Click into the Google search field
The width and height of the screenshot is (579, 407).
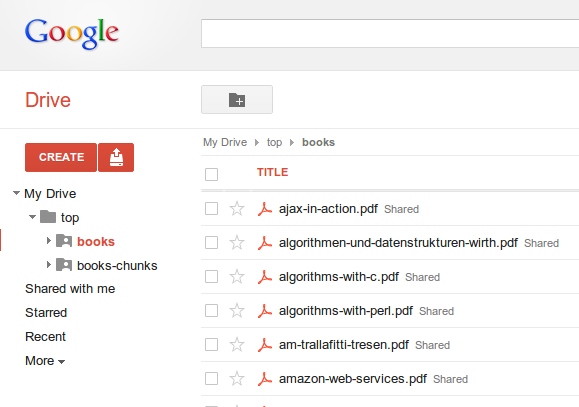click(x=390, y=34)
